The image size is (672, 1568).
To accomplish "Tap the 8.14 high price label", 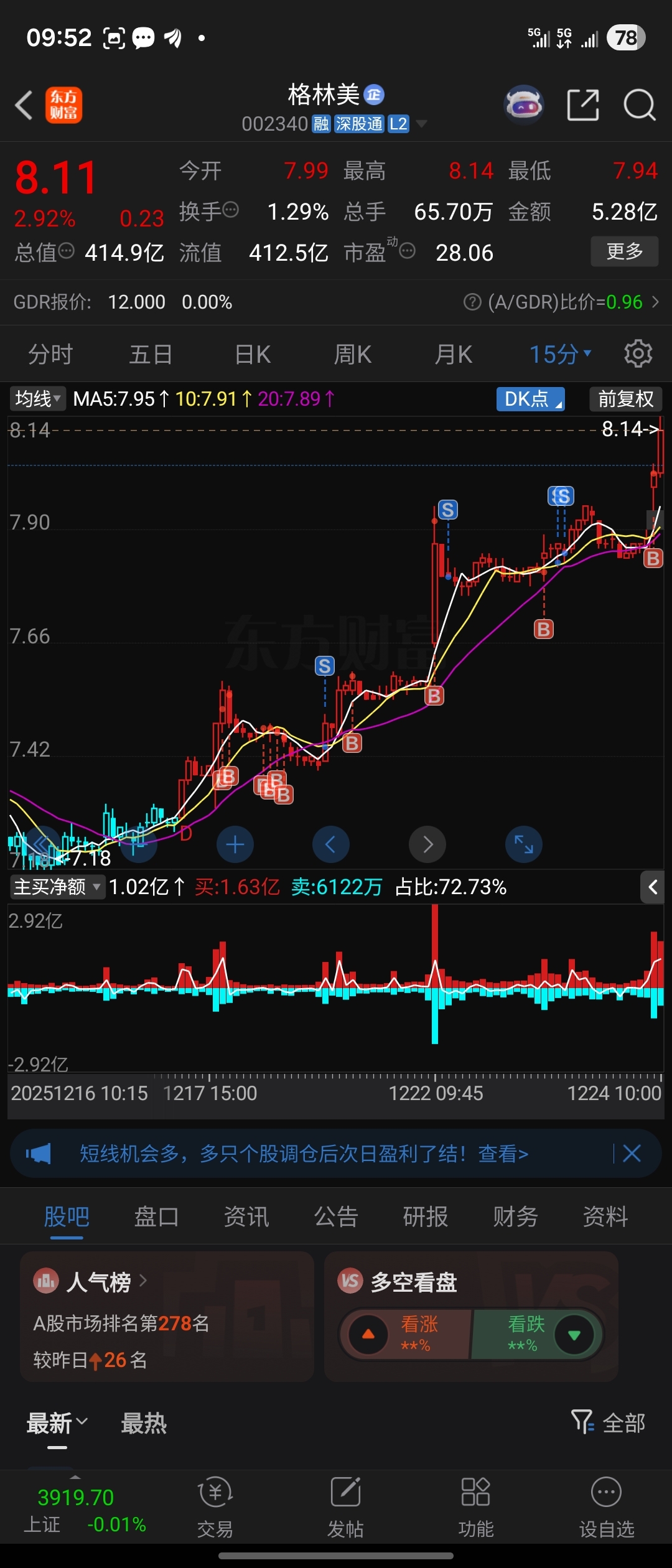I will click(x=629, y=429).
